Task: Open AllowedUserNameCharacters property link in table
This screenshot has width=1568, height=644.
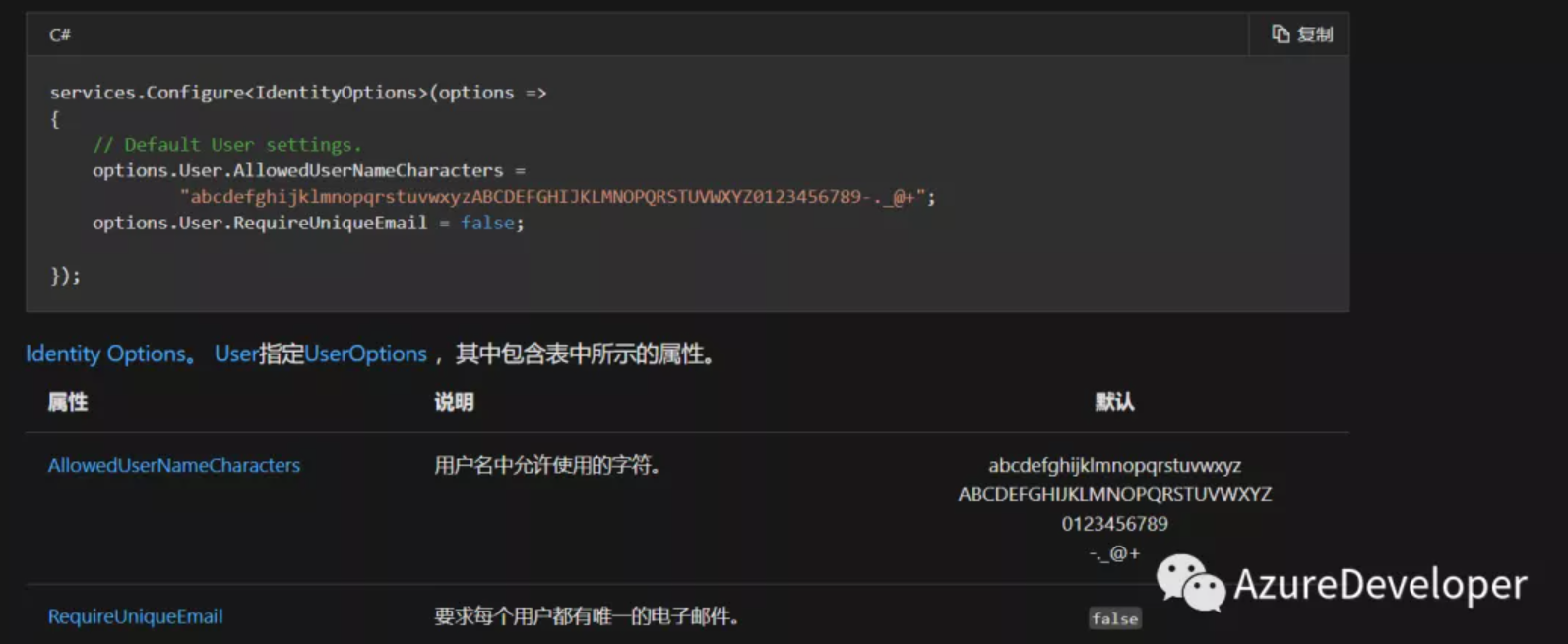Action: click(174, 465)
